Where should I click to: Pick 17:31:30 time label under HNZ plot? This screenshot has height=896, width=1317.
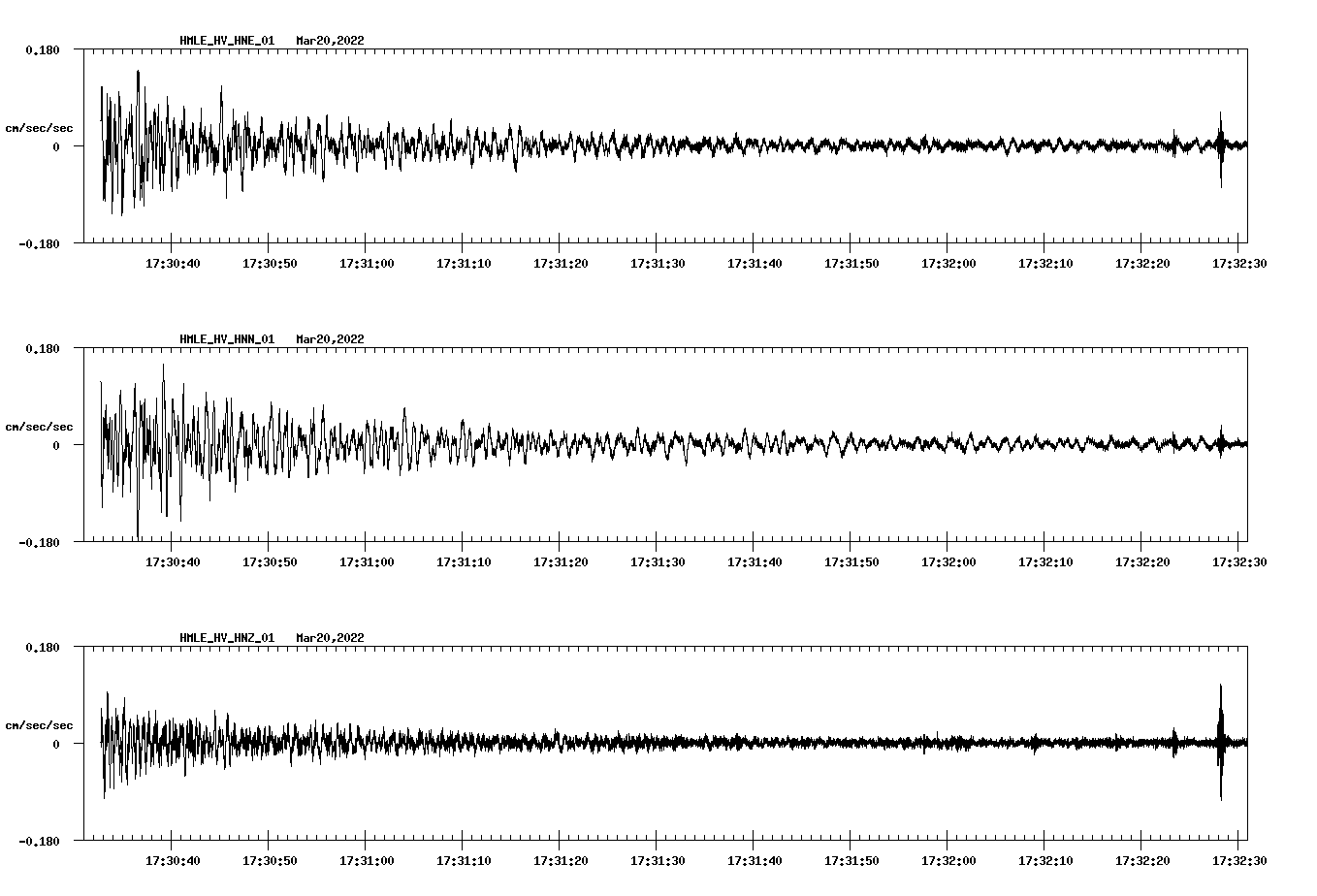(x=658, y=860)
